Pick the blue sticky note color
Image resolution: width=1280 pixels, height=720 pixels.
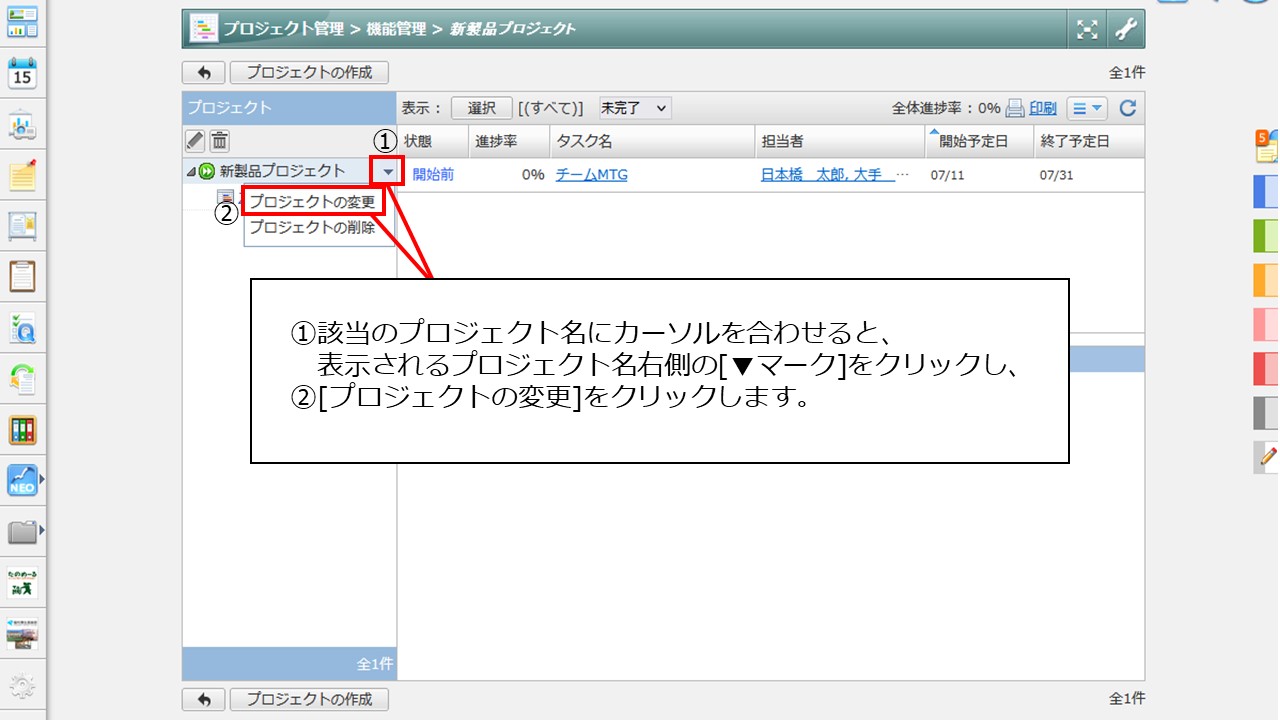pyautogui.click(x=1267, y=191)
